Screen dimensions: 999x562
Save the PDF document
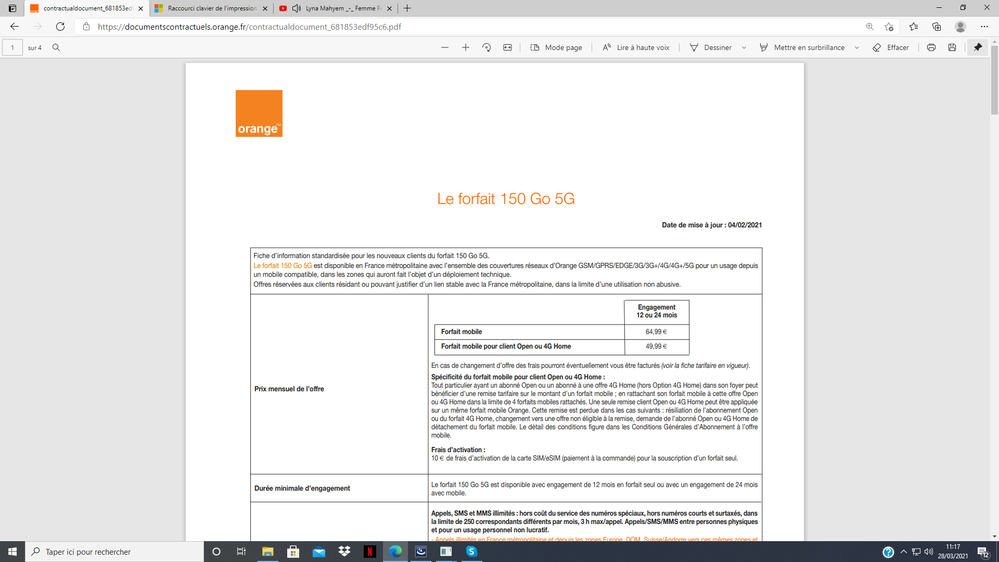pyautogui.click(x=952, y=47)
